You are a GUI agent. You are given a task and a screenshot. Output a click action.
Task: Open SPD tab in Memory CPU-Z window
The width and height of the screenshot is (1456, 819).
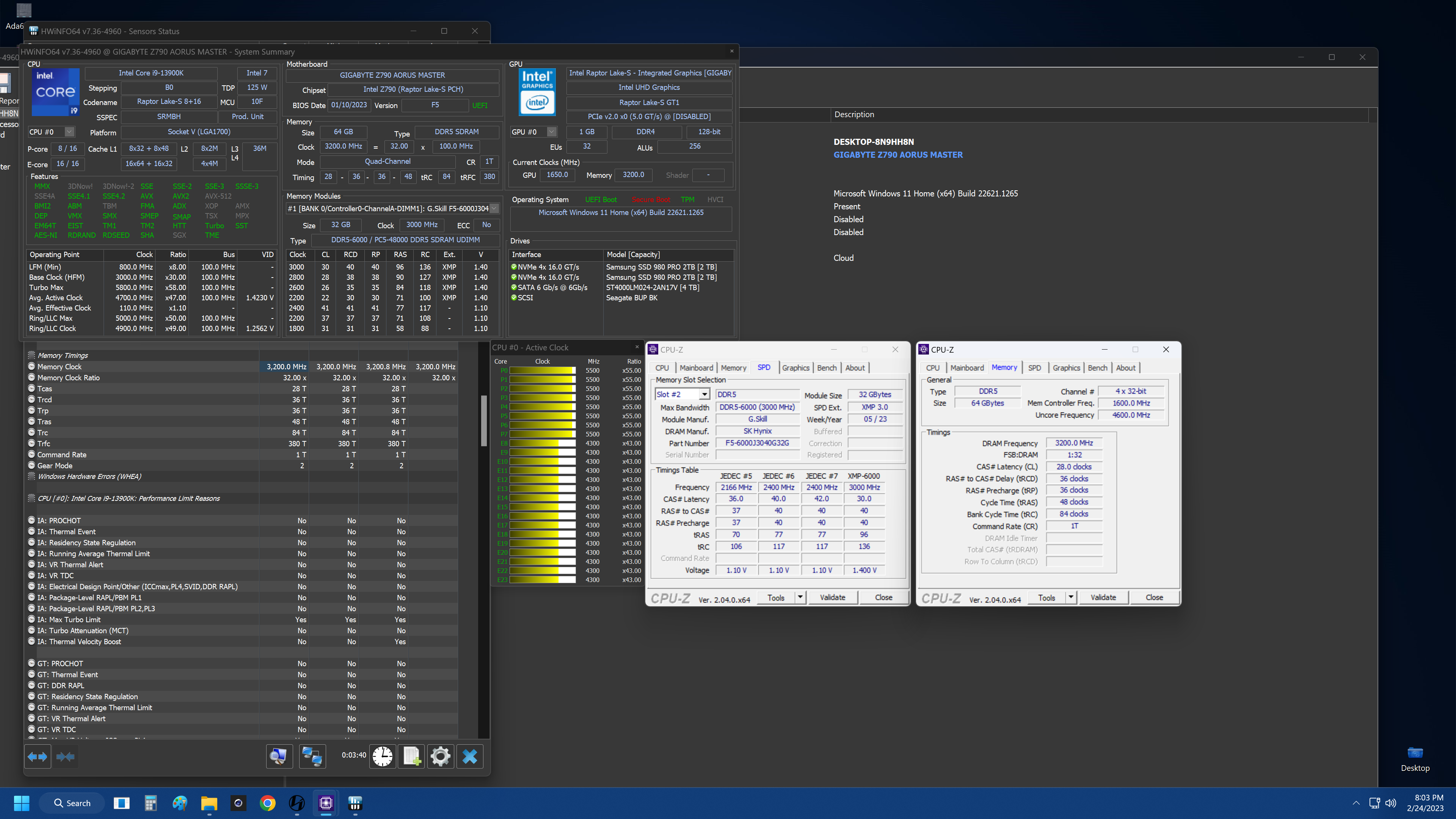[x=1034, y=367]
